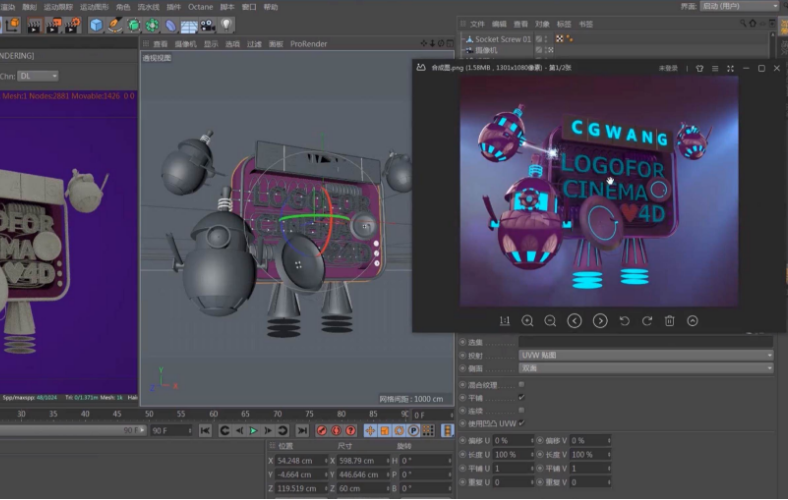
Task: Select the Socket Screw 01 object
Action: tap(503, 39)
